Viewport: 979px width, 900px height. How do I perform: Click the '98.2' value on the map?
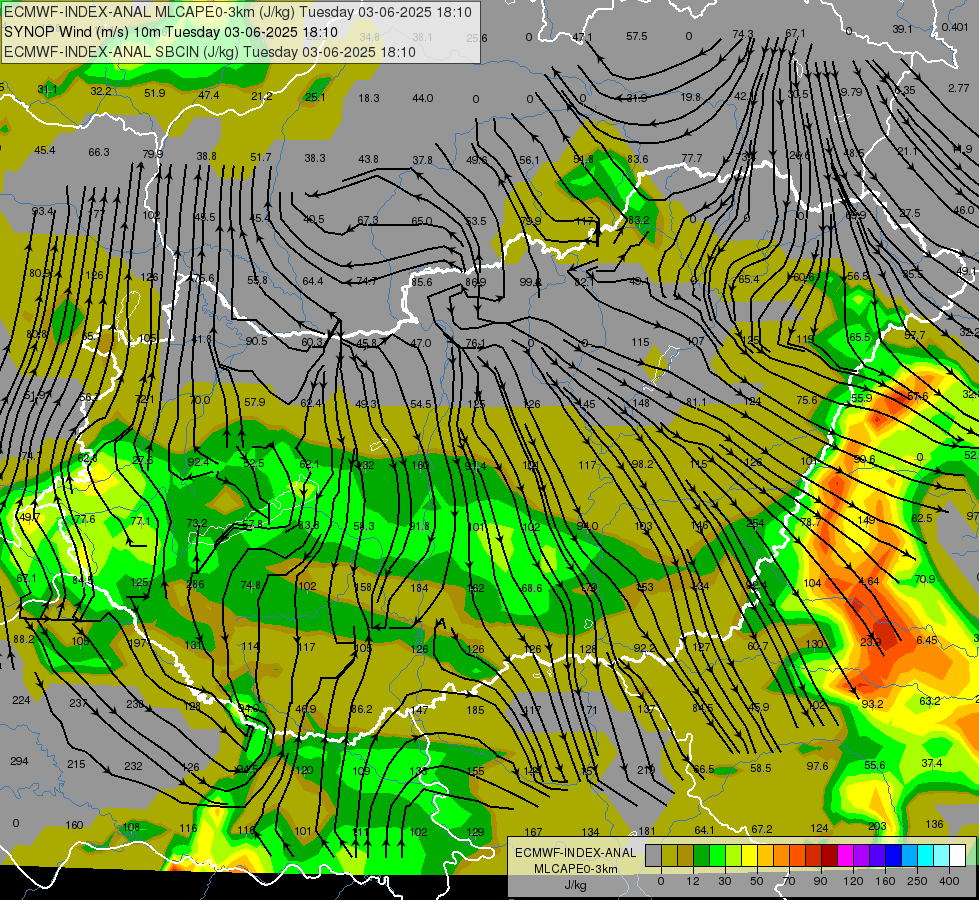642,464
